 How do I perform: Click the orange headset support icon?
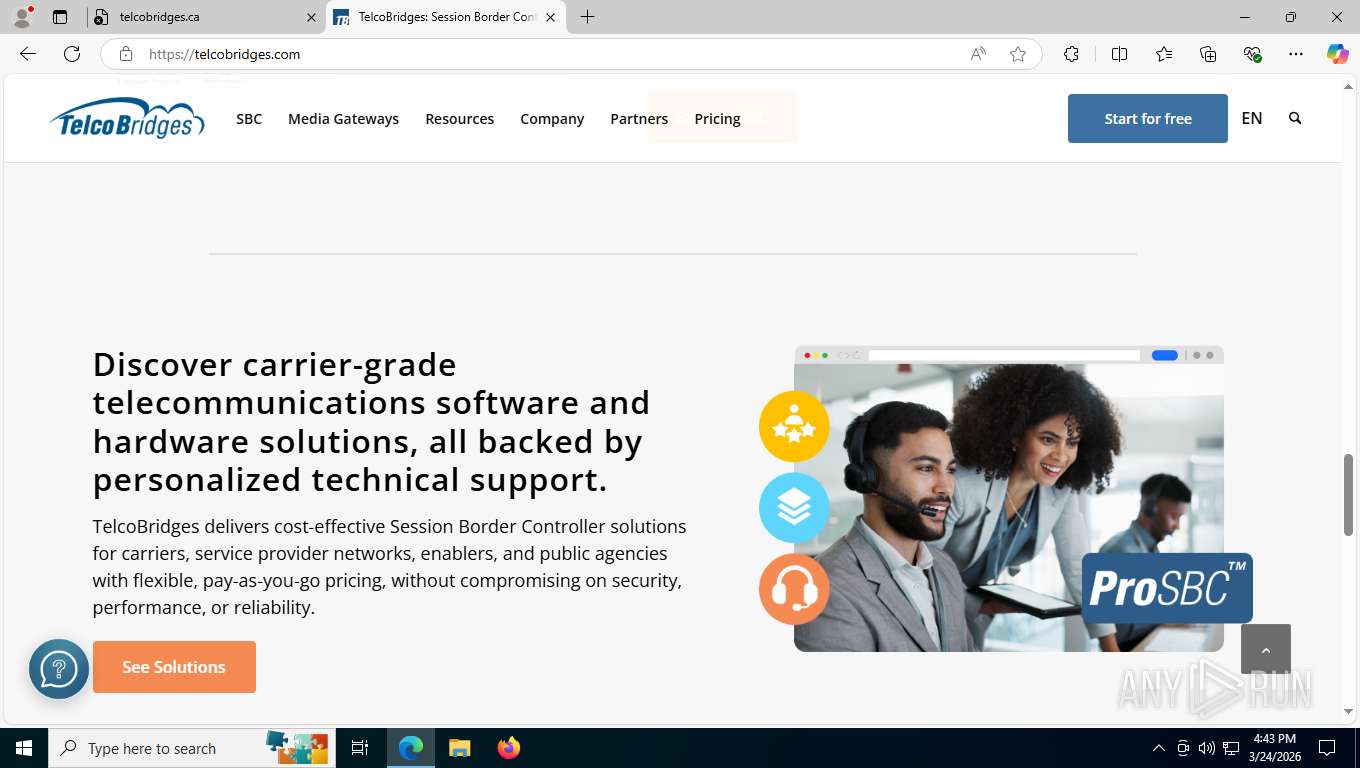click(x=794, y=589)
